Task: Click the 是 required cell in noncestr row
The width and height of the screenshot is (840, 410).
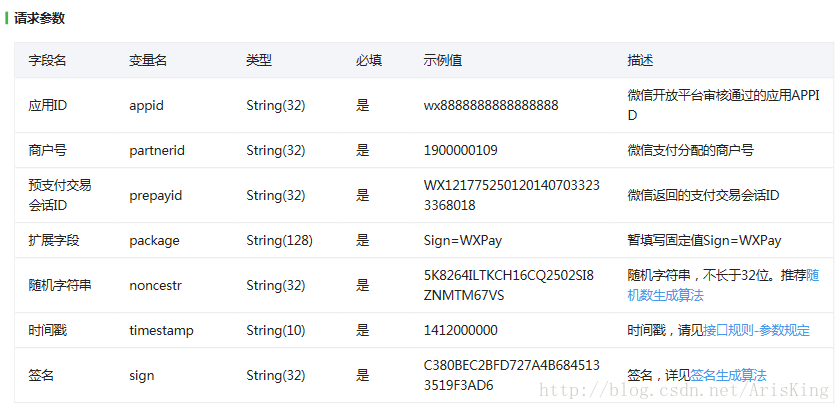Action: click(363, 285)
